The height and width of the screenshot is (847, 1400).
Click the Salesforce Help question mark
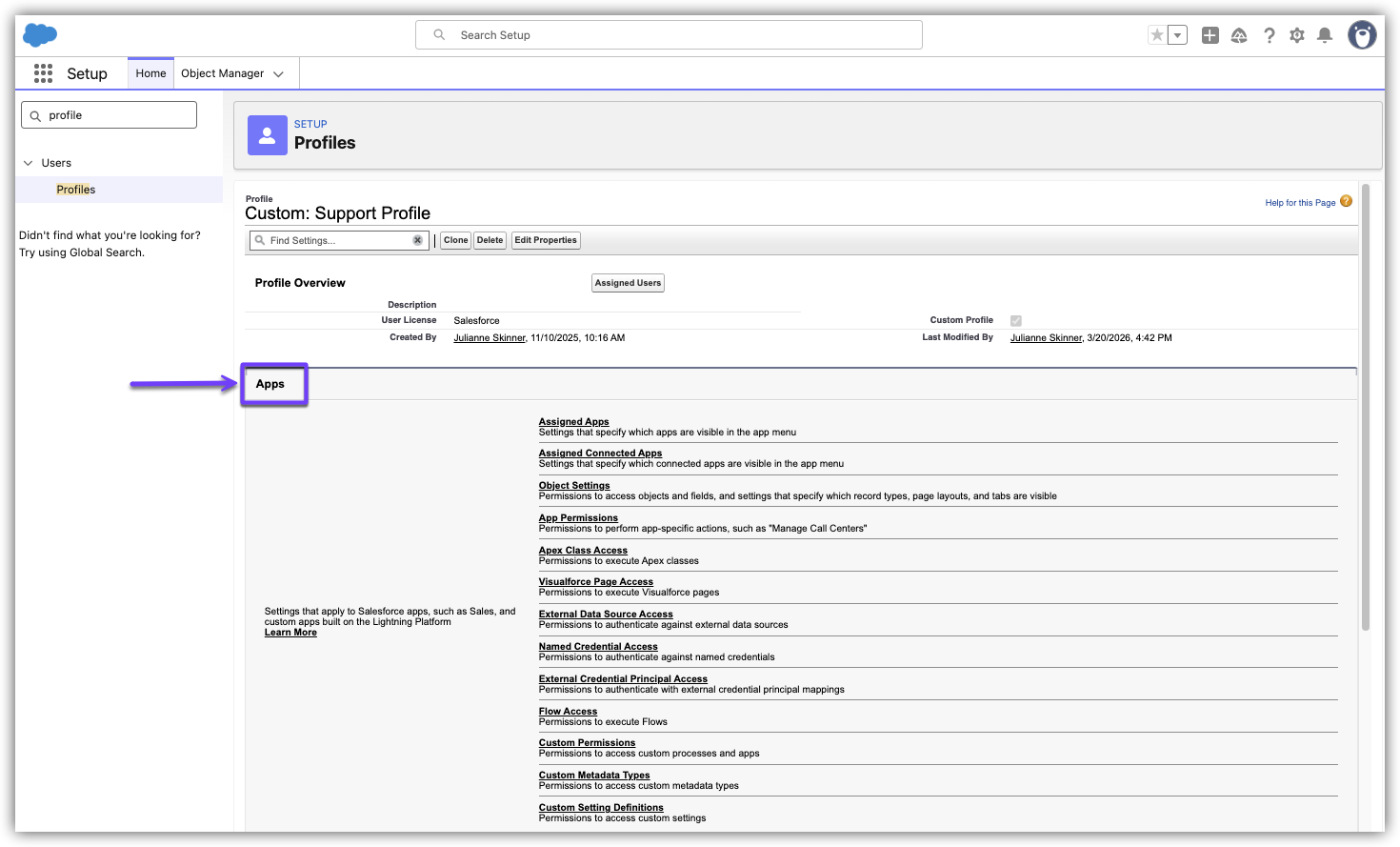point(1269,35)
